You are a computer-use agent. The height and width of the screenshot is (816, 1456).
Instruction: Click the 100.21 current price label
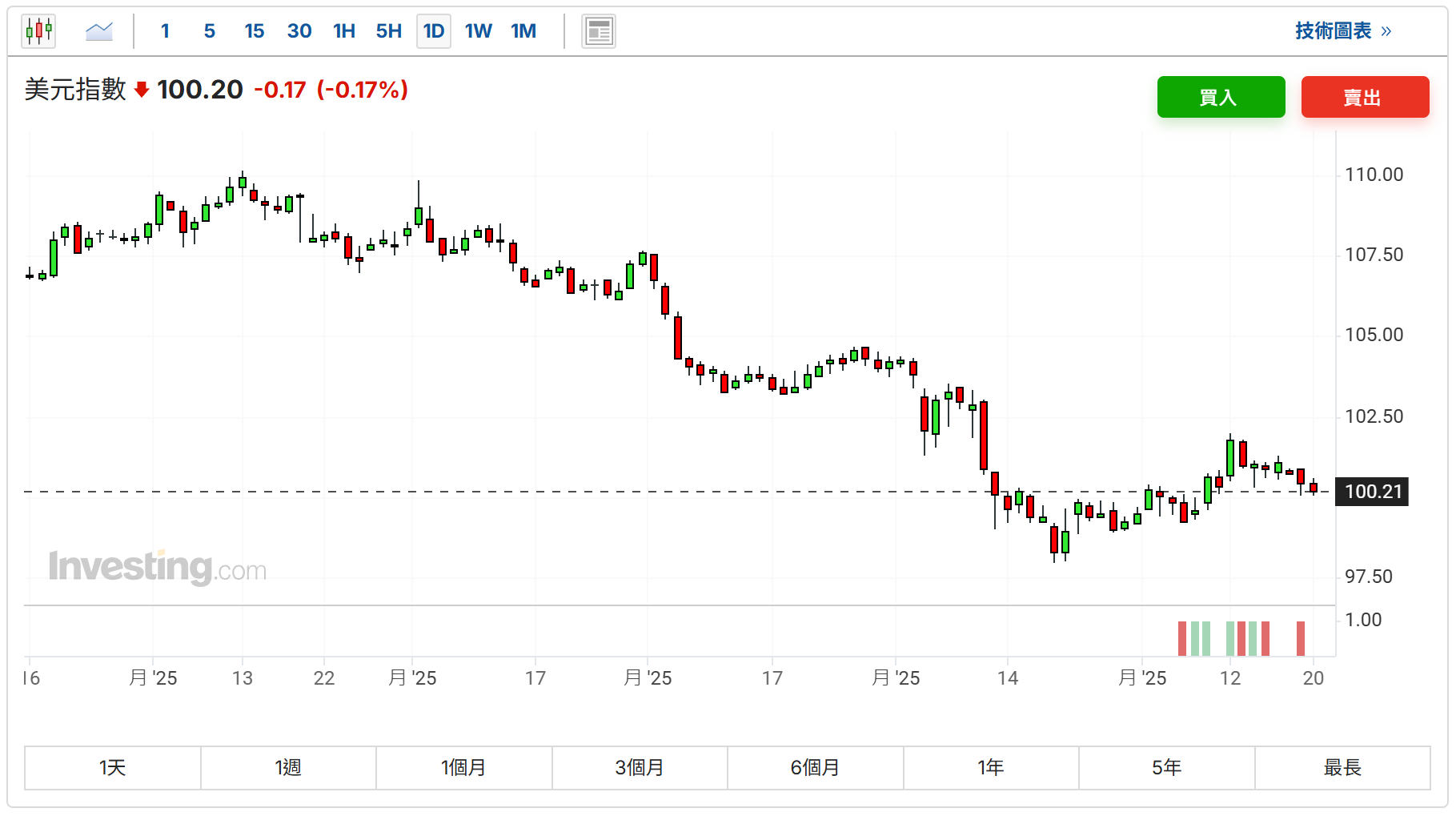(1372, 492)
